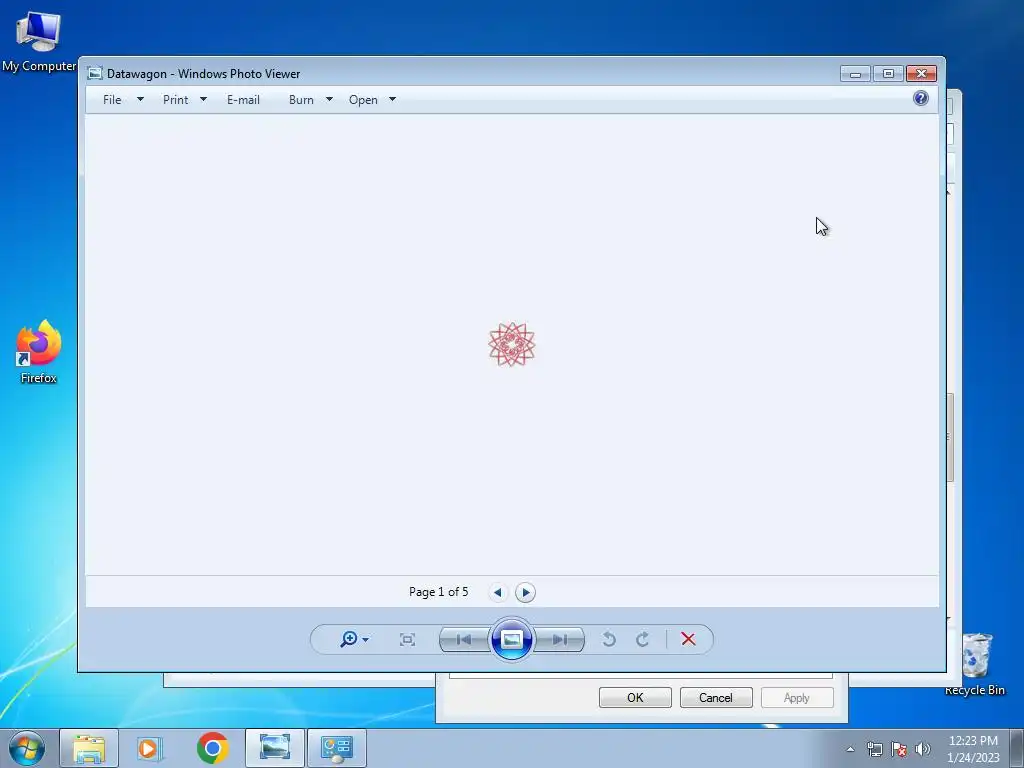Click the background window scrollbar thumb

[x=951, y=437]
